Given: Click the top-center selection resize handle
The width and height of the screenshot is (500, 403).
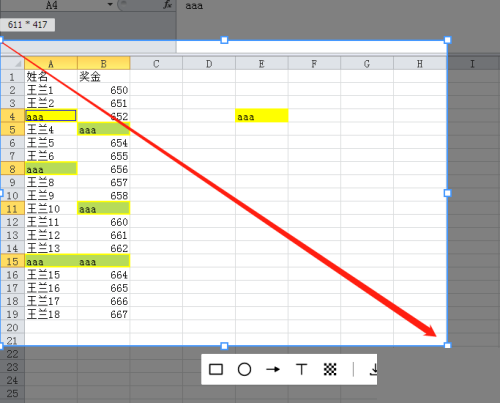Looking at the screenshot, I should pyautogui.click(x=224, y=40).
